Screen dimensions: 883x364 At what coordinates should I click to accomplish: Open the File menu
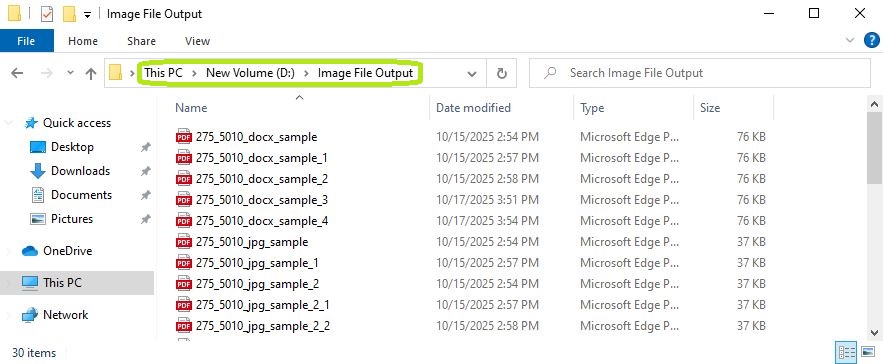point(26,41)
